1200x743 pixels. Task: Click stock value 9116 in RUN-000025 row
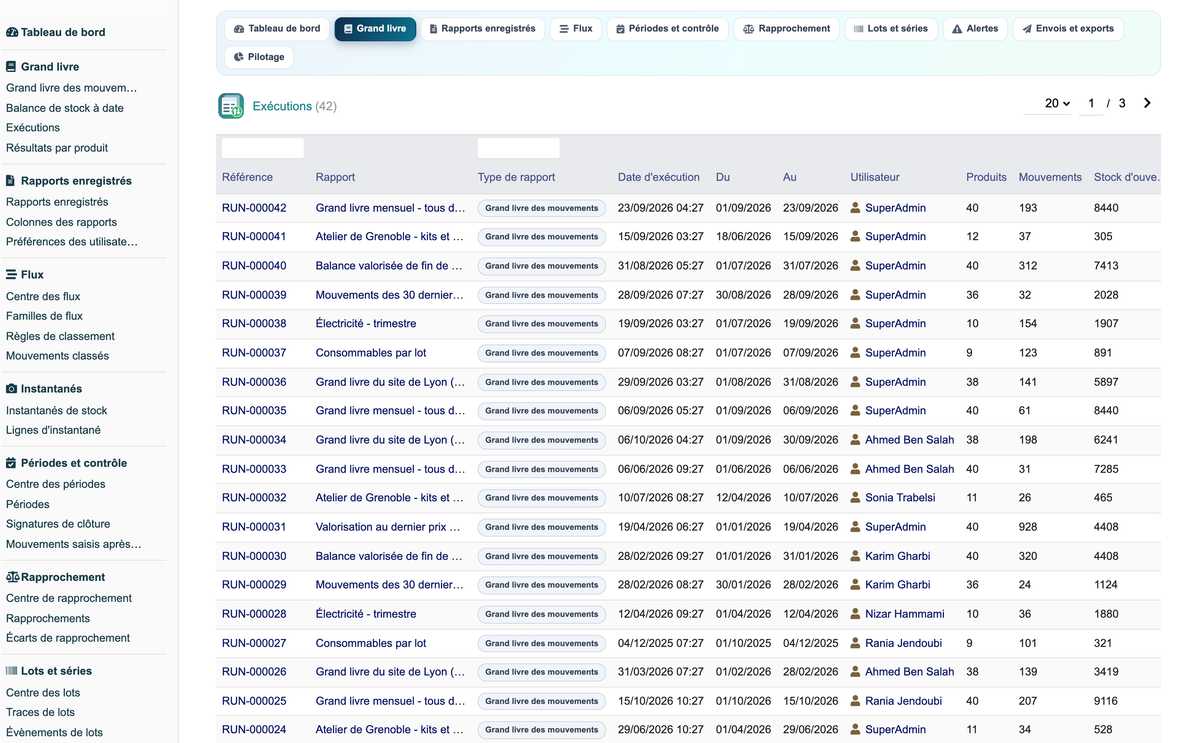pyautogui.click(x=1106, y=701)
